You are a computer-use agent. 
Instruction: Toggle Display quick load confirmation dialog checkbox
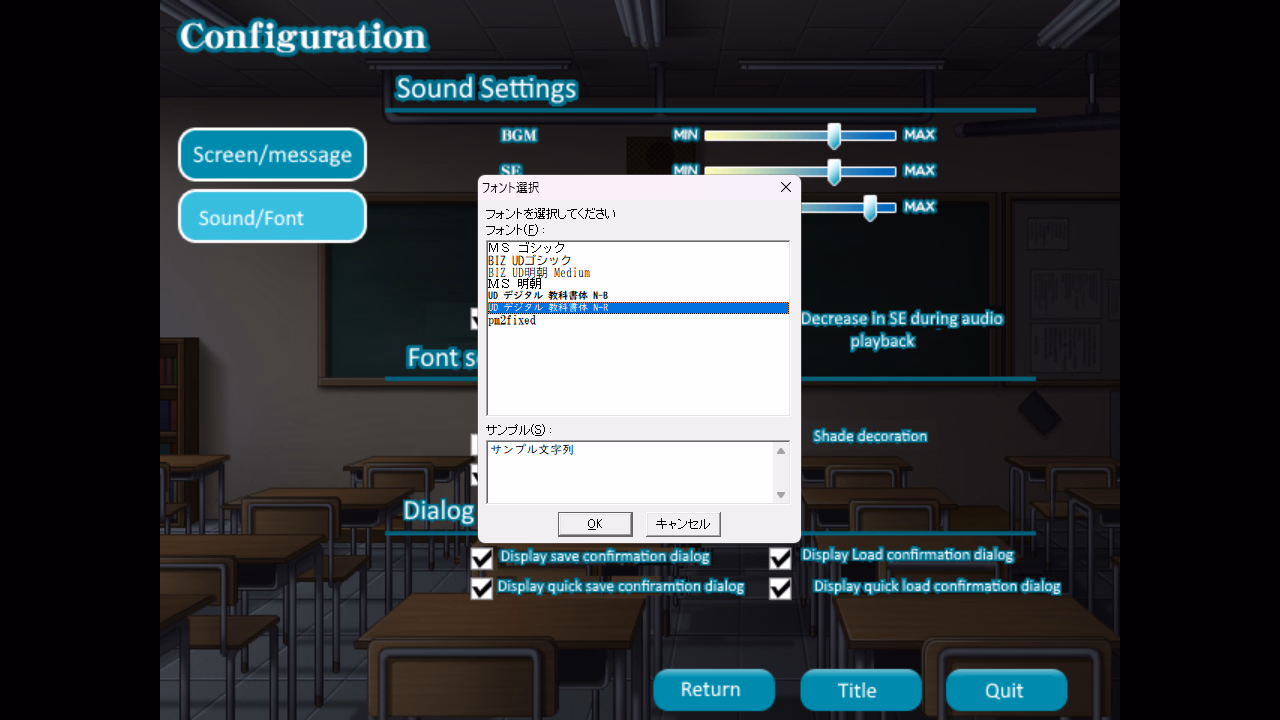tap(780, 588)
